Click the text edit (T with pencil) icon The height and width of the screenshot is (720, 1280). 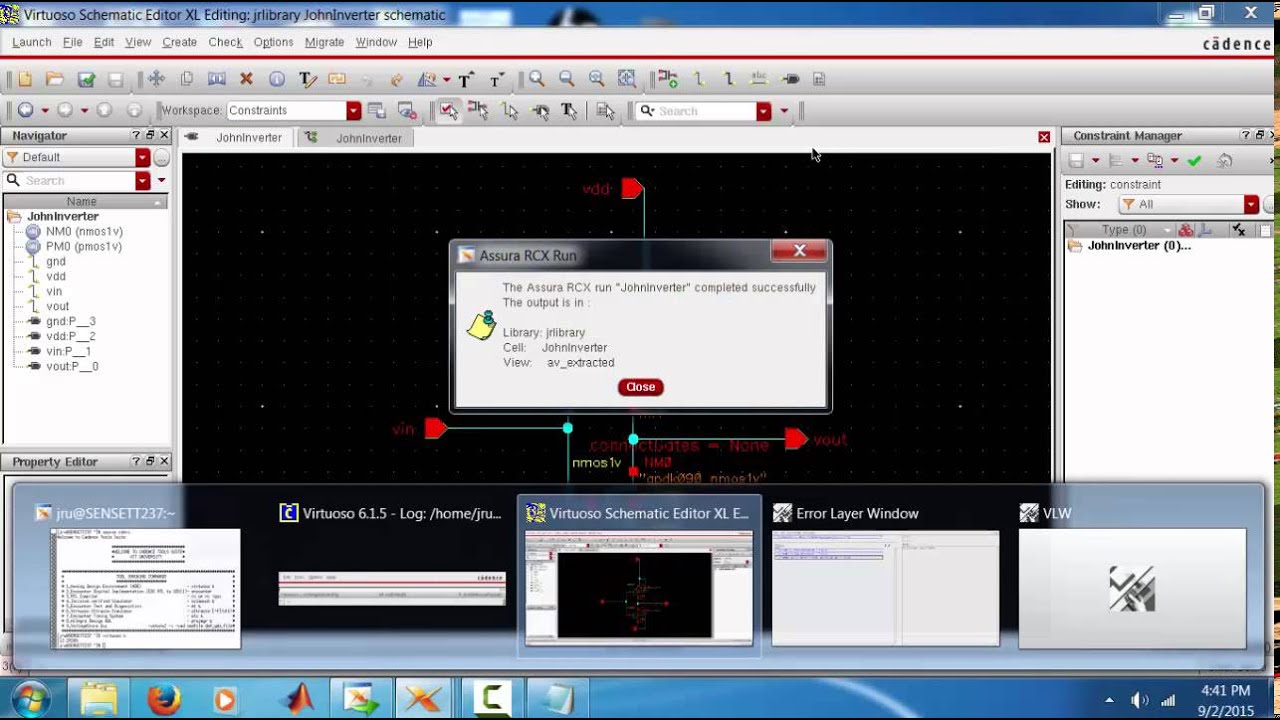307,79
